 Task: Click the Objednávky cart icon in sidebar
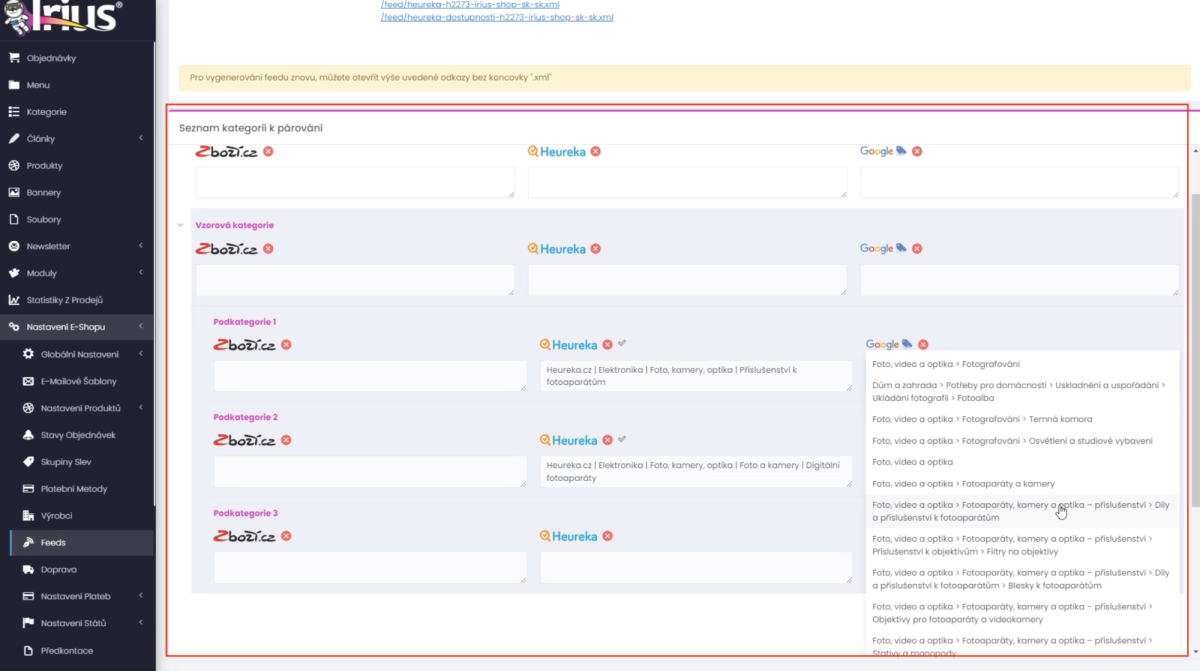(x=14, y=58)
